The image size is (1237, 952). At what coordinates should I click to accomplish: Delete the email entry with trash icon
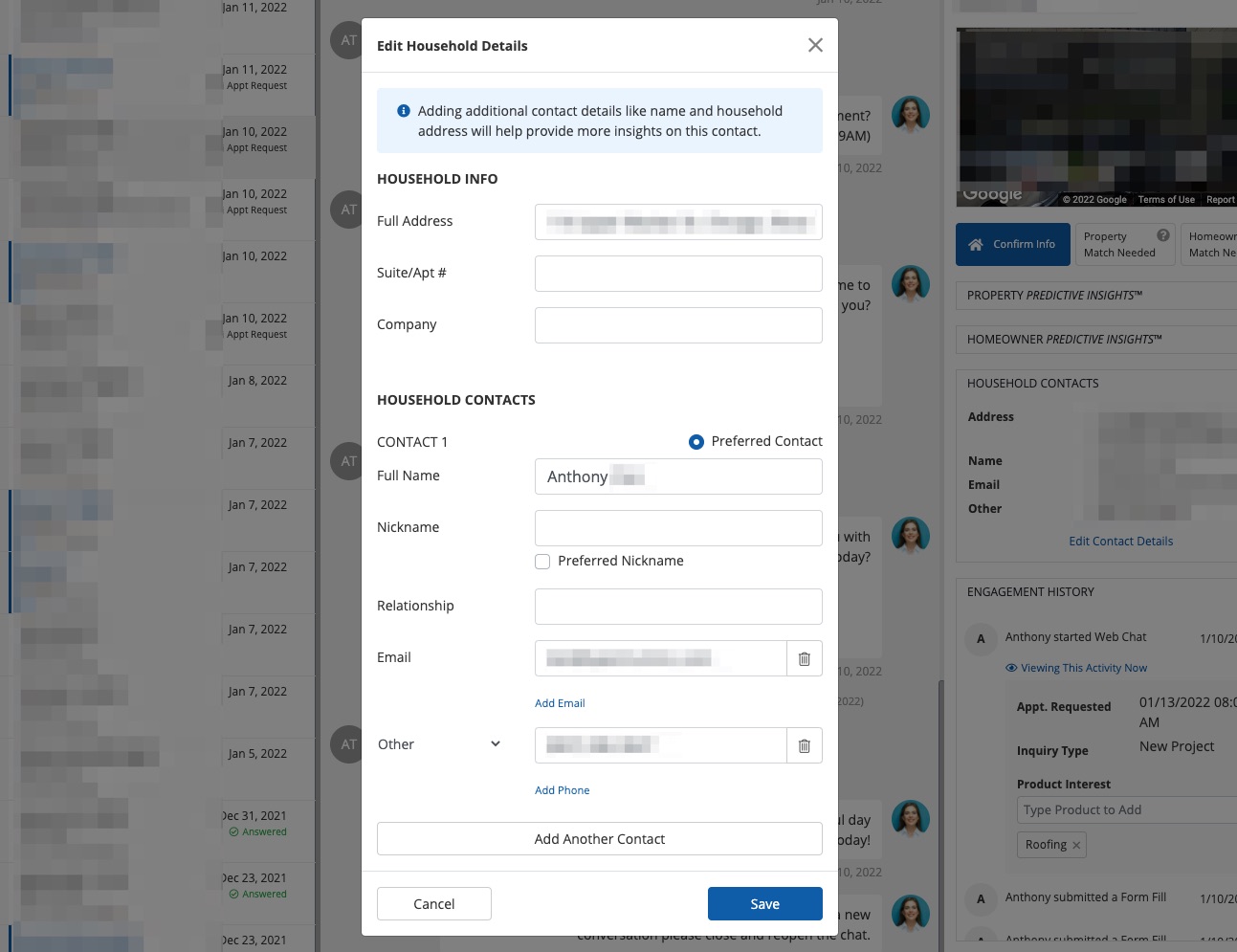pyautogui.click(x=804, y=658)
